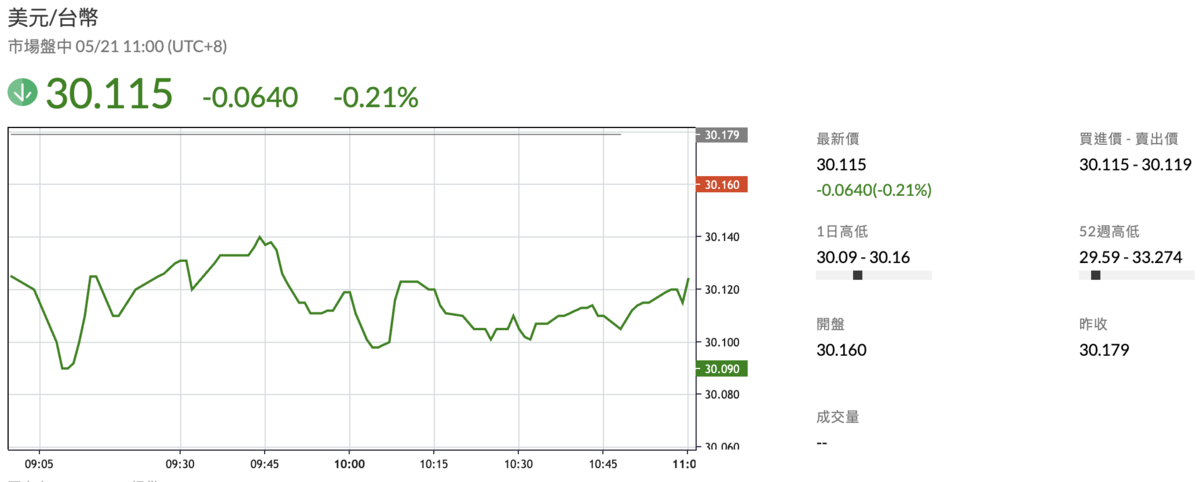1200x482 pixels.
Task: Click the red 30.160 opening price tag
Action: point(721,184)
